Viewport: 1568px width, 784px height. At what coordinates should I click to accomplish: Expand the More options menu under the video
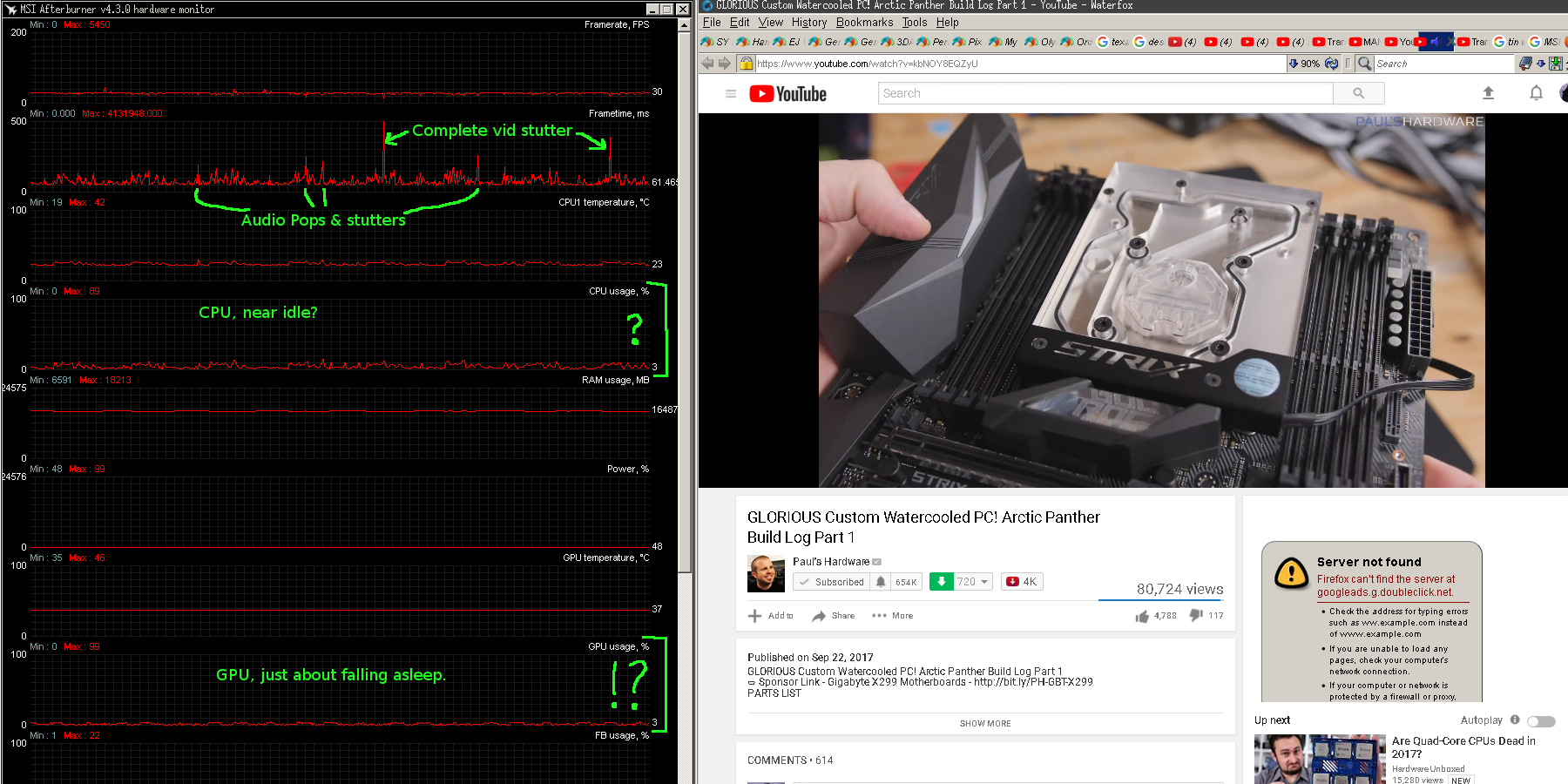point(893,616)
